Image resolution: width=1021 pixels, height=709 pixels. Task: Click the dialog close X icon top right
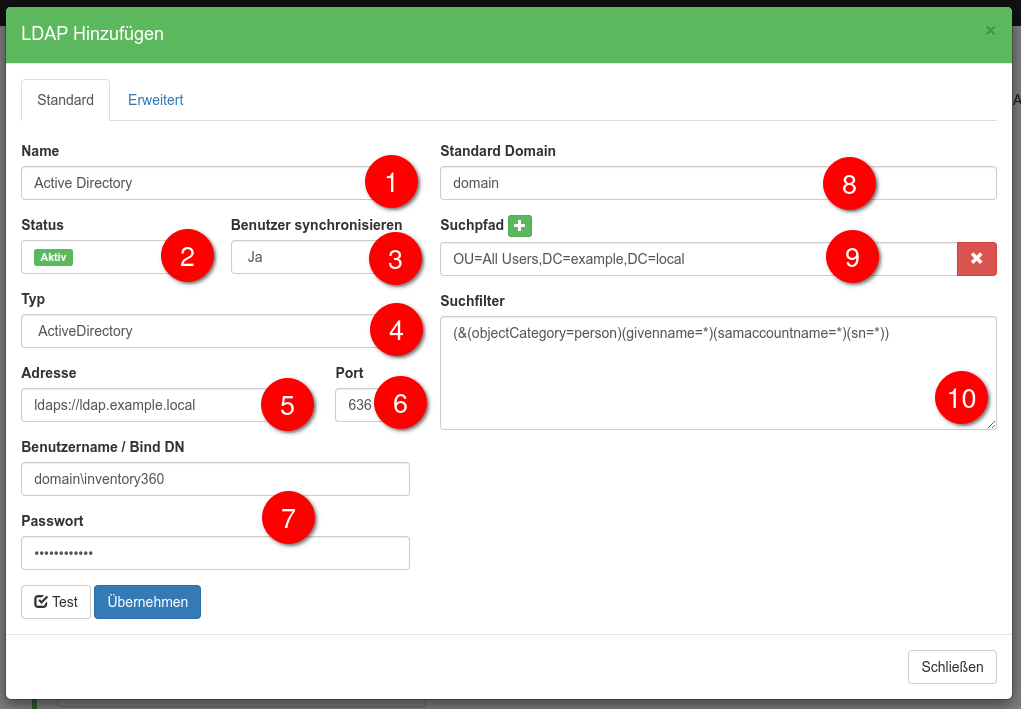[989, 32]
